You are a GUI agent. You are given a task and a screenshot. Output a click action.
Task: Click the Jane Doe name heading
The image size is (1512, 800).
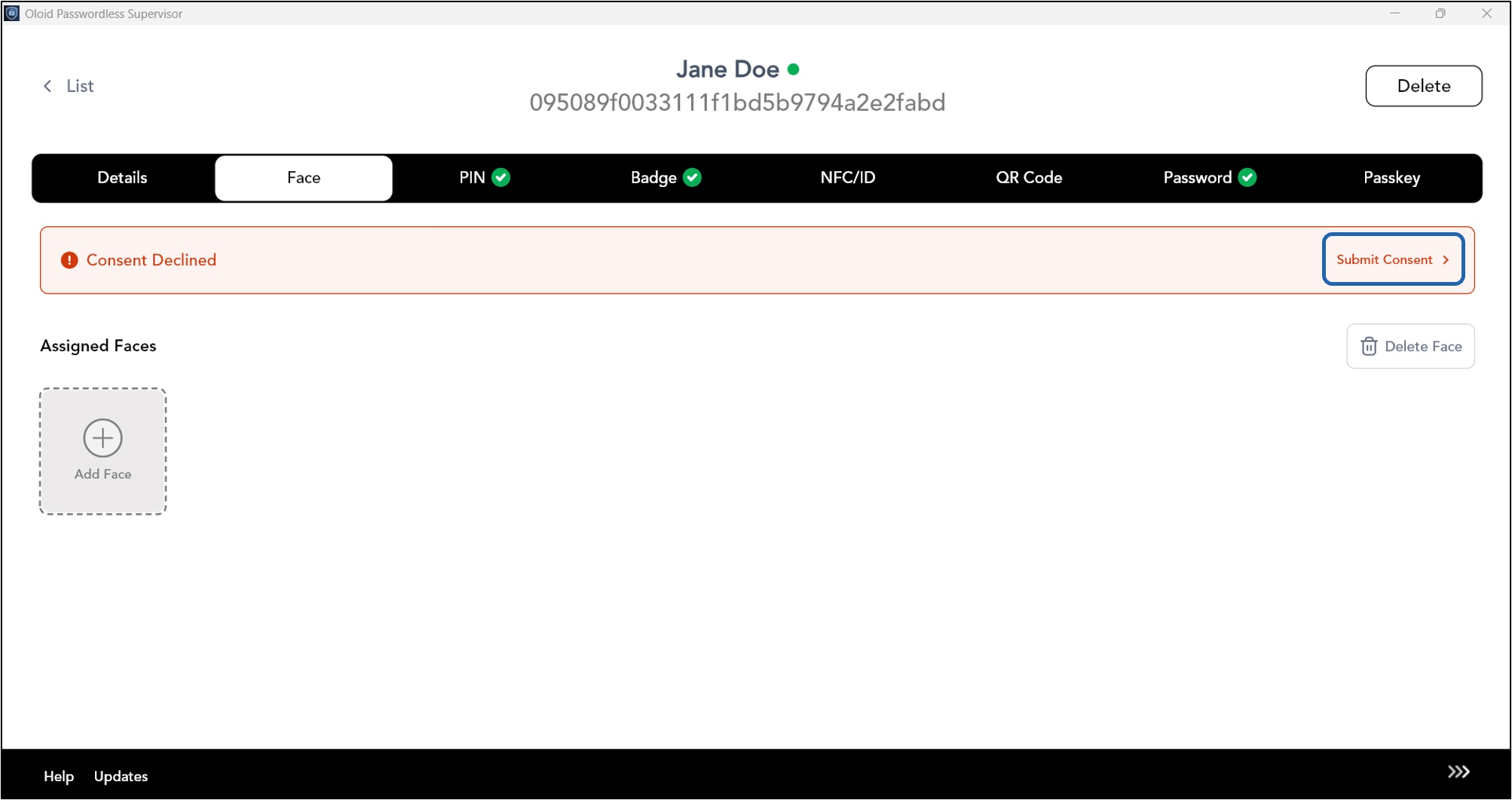tap(727, 69)
